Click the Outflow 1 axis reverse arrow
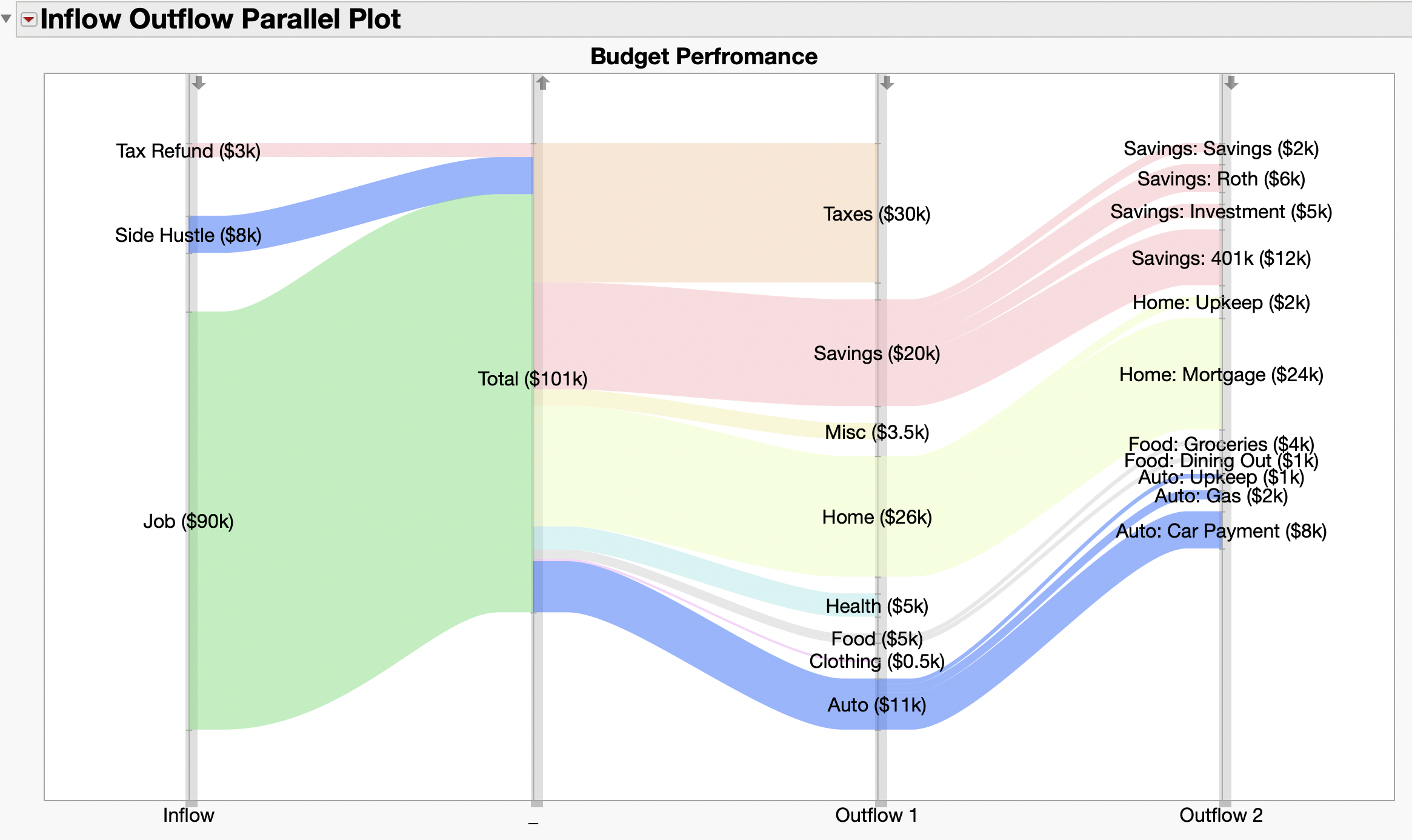Screen dimensions: 1412x840 [887, 83]
